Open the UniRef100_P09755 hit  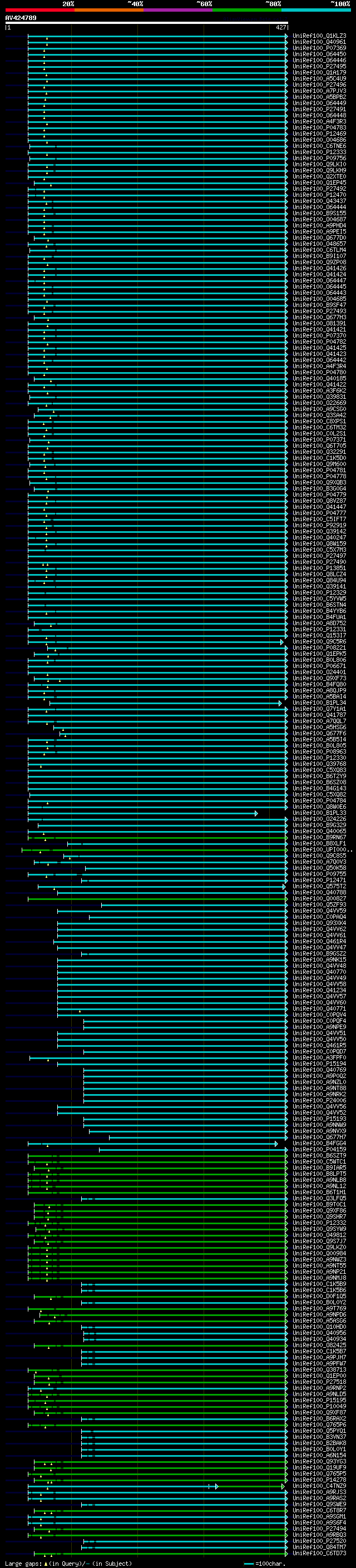coord(319,874)
